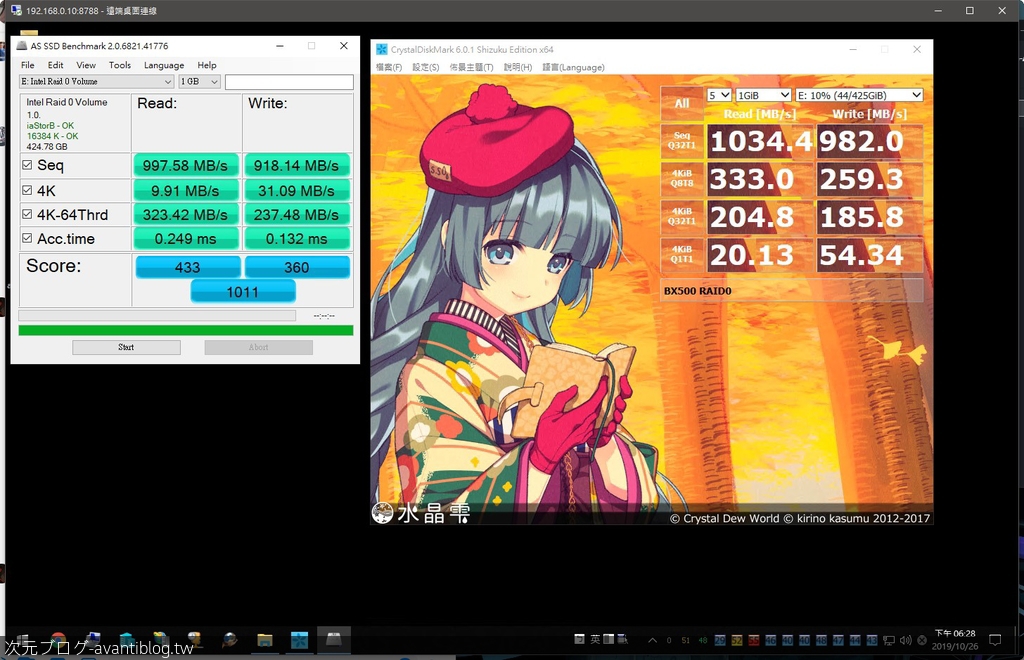Uncheck the Acc.time test checkbox
The width and height of the screenshot is (1024, 660).
pyautogui.click(x=27, y=238)
